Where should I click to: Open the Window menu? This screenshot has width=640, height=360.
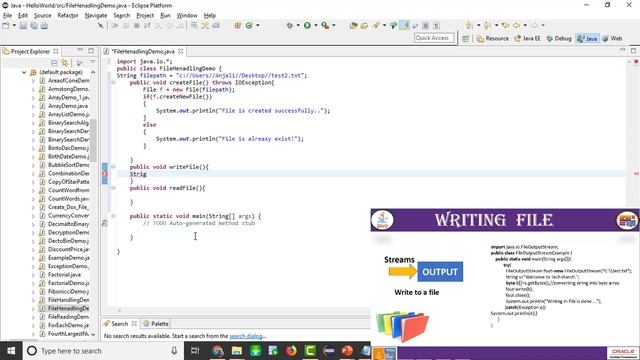[x=187, y=16]
